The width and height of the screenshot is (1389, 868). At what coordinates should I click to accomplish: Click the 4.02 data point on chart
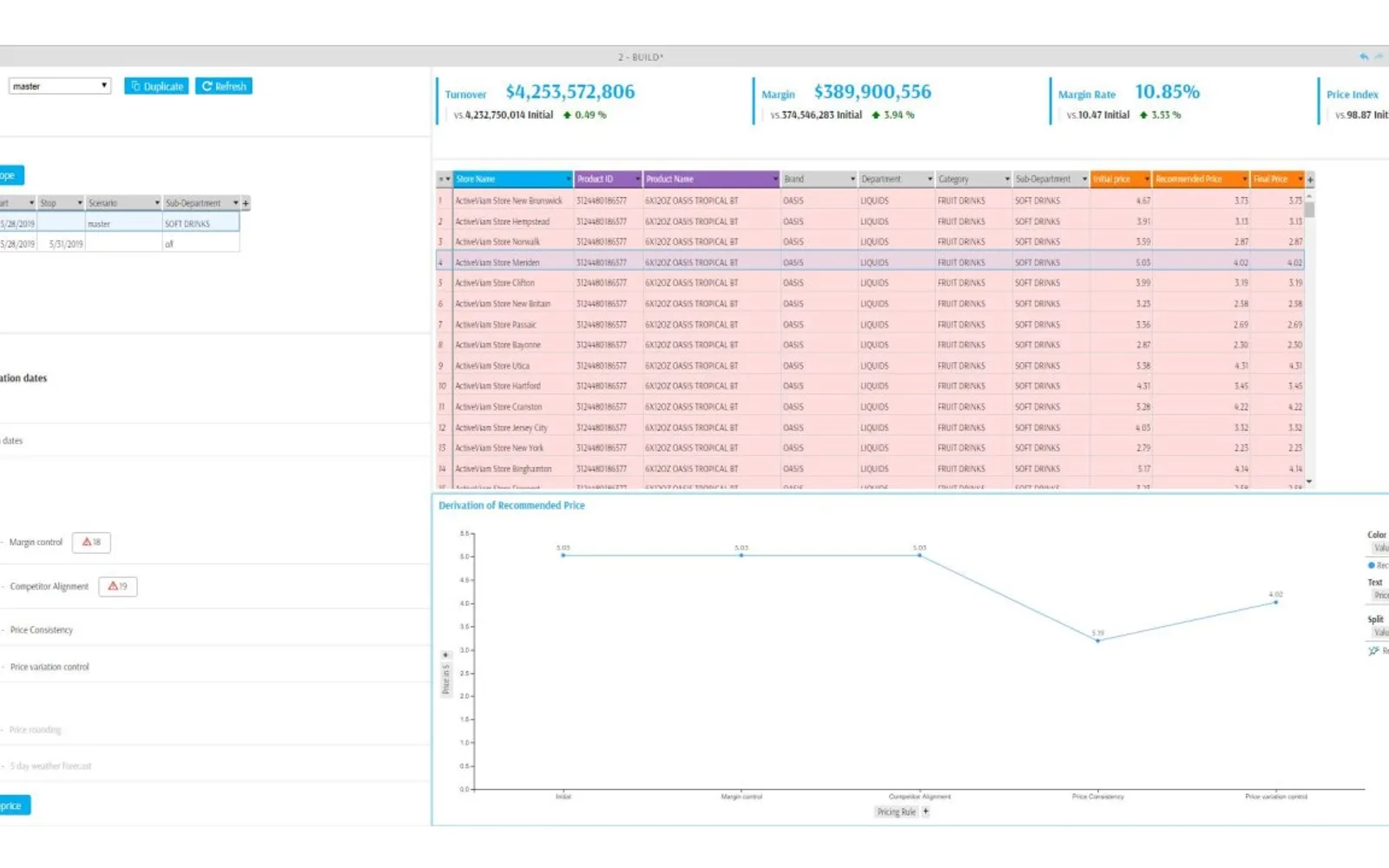(1276, 602)
